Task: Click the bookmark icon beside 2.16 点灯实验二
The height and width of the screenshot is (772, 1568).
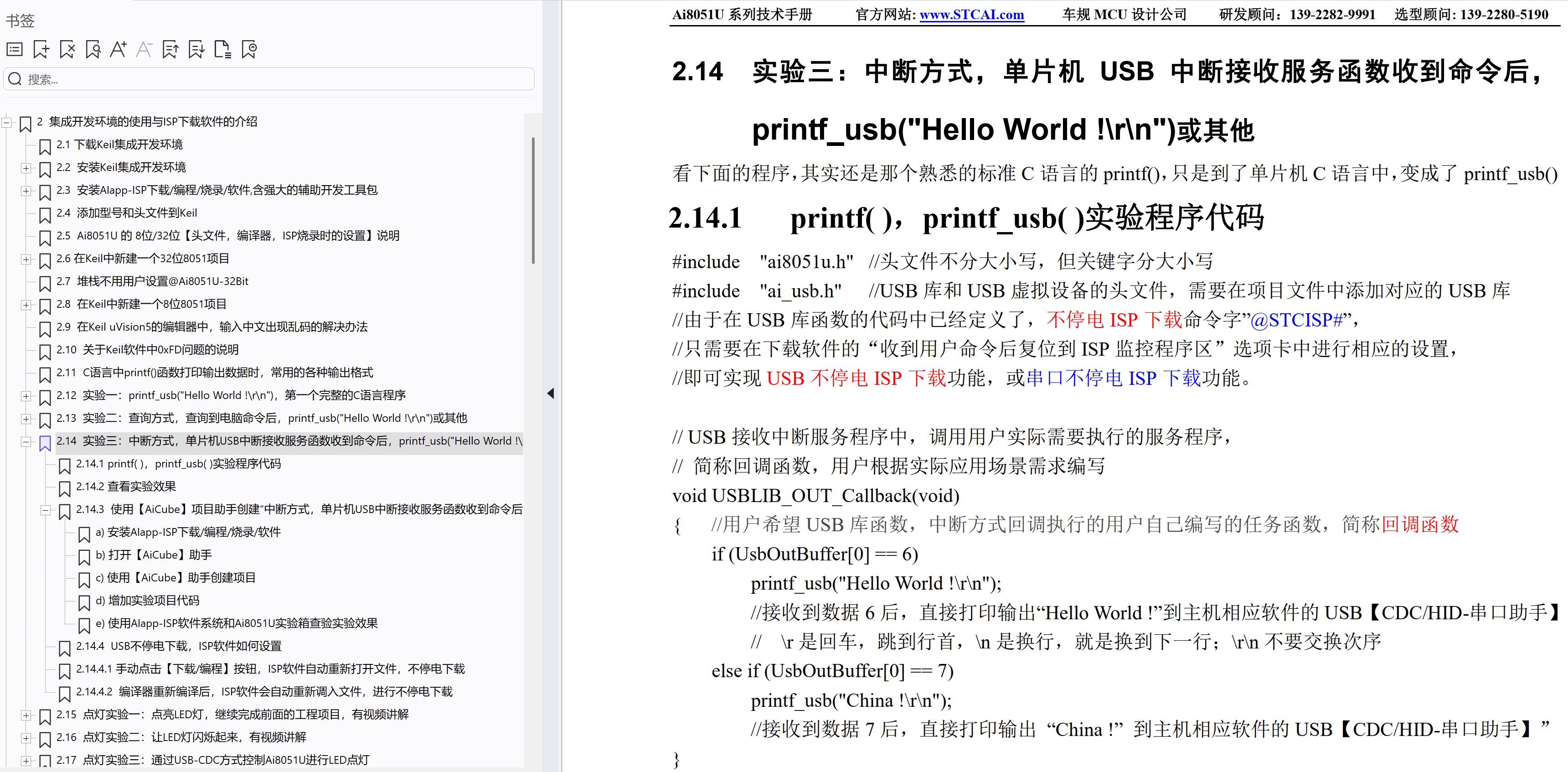Action: [44, 739]
